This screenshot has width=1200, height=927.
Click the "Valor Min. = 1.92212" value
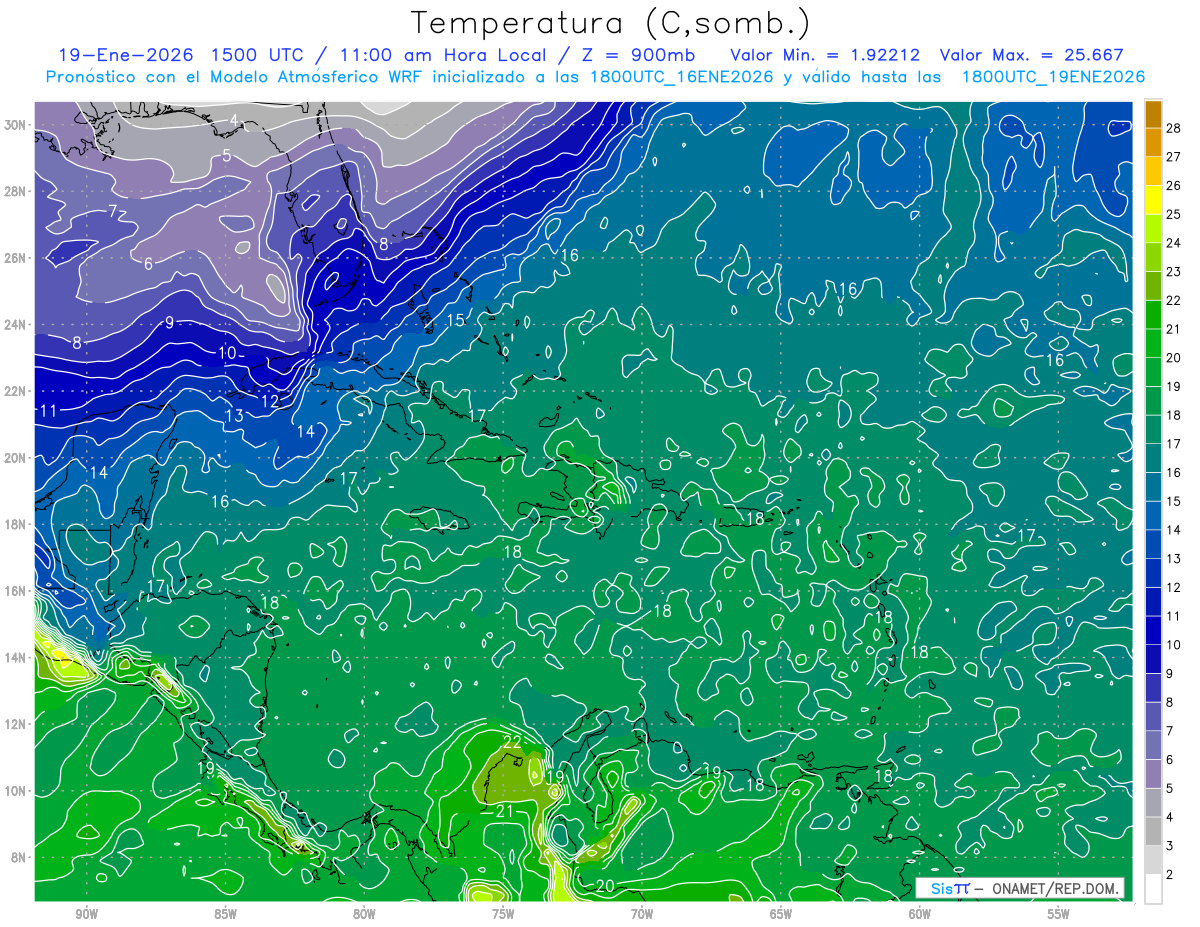click(x=825, y=55)
